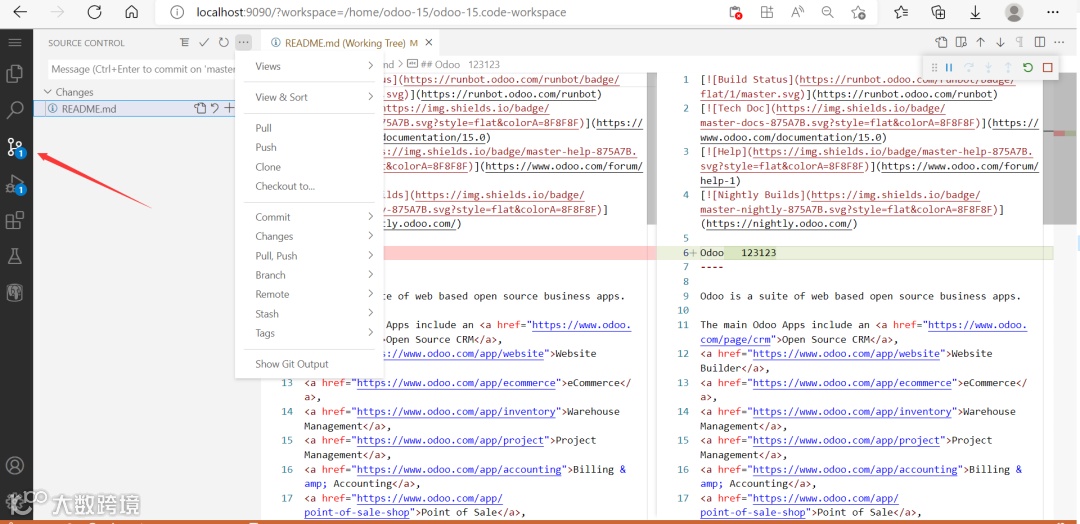1080x524 pixels.
Task: Open the Explorer view in activity bar
Action: [x=14, y=73]
